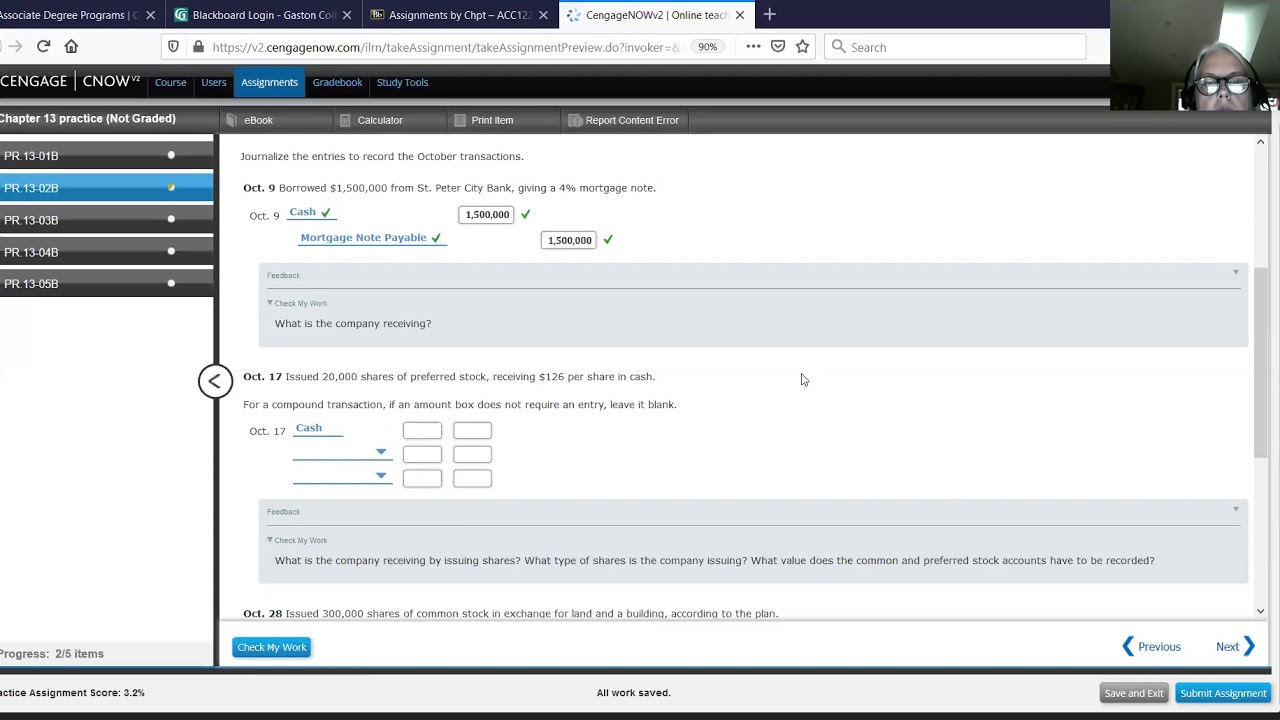1280x720 pixels.
Task: Click the Pocket save icon
Action: (778, 47)
